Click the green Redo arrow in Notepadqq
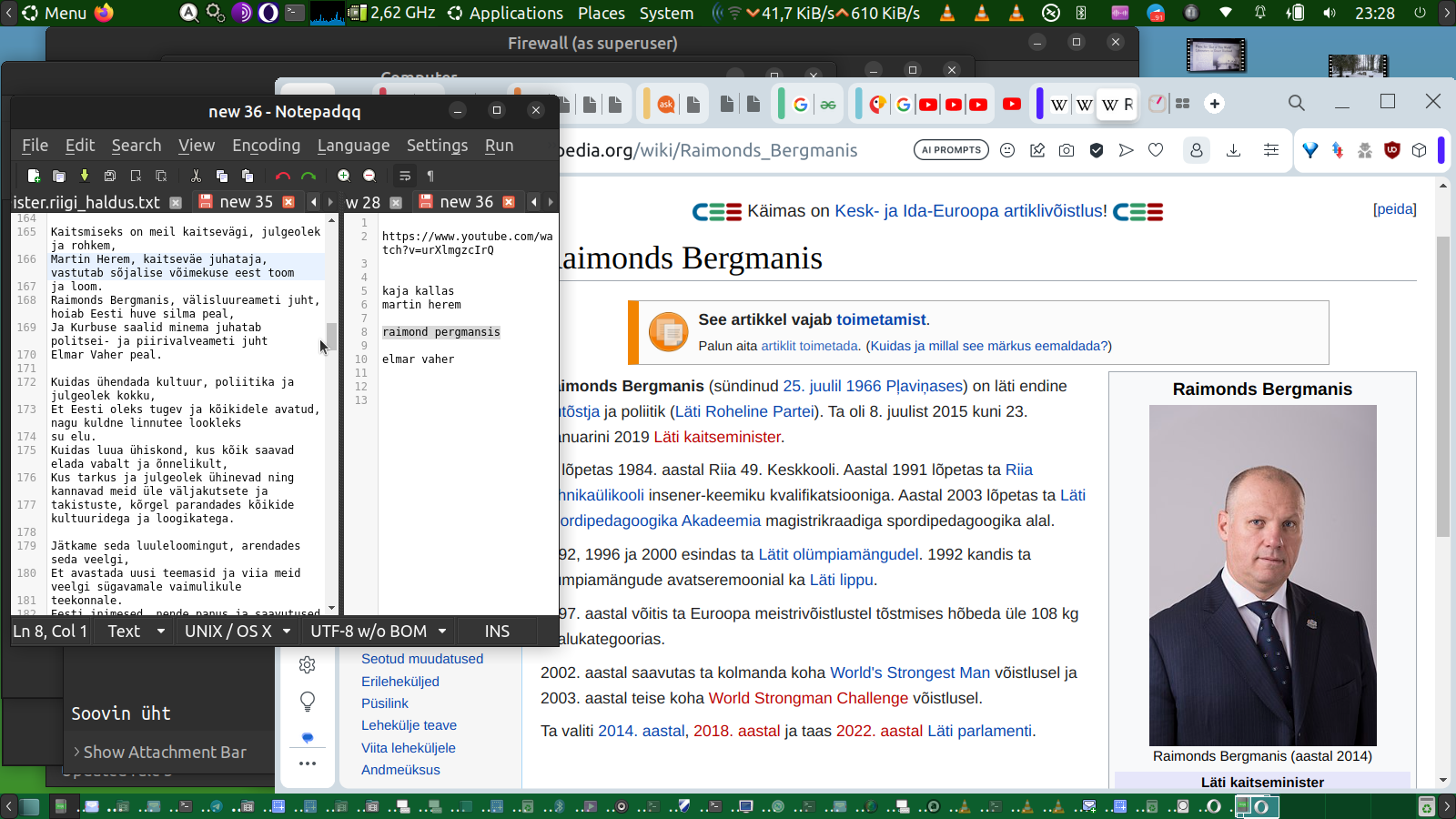This screenshot has height=819, width=1456. (x=308, y=176)
